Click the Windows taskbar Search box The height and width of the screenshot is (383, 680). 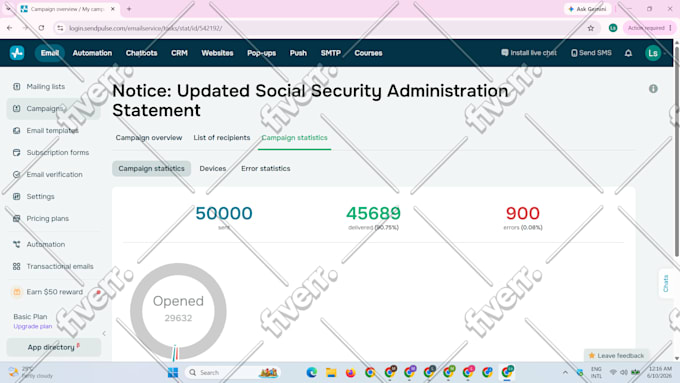tap(232, 373)
